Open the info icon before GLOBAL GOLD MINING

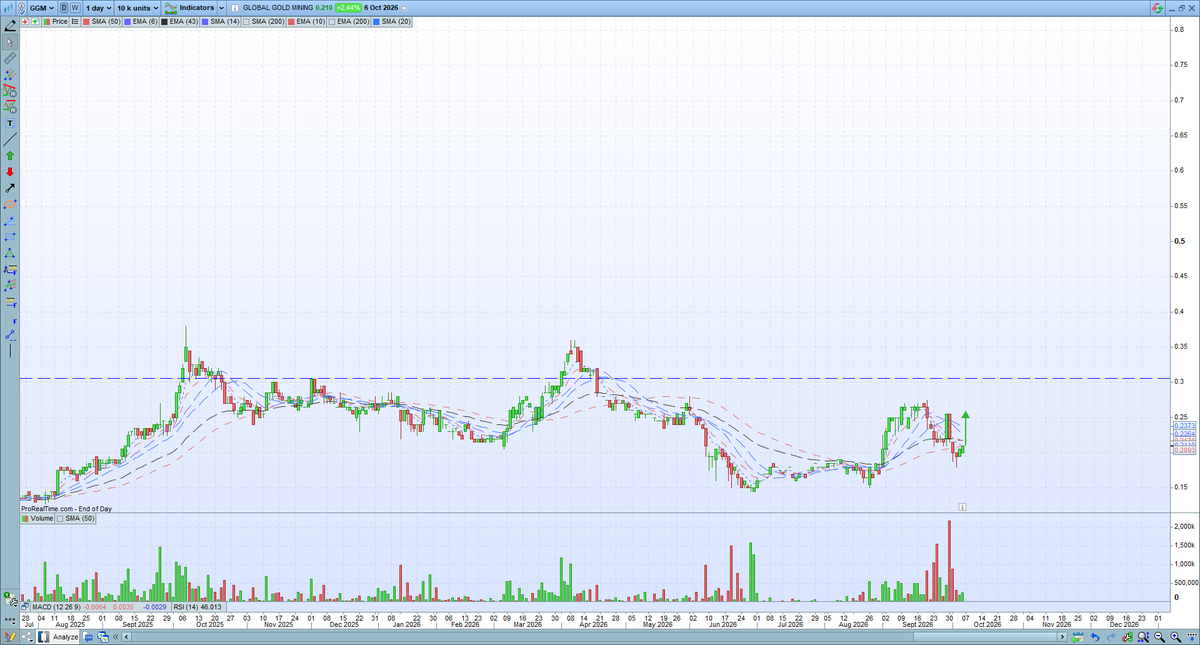click(236, 7)
